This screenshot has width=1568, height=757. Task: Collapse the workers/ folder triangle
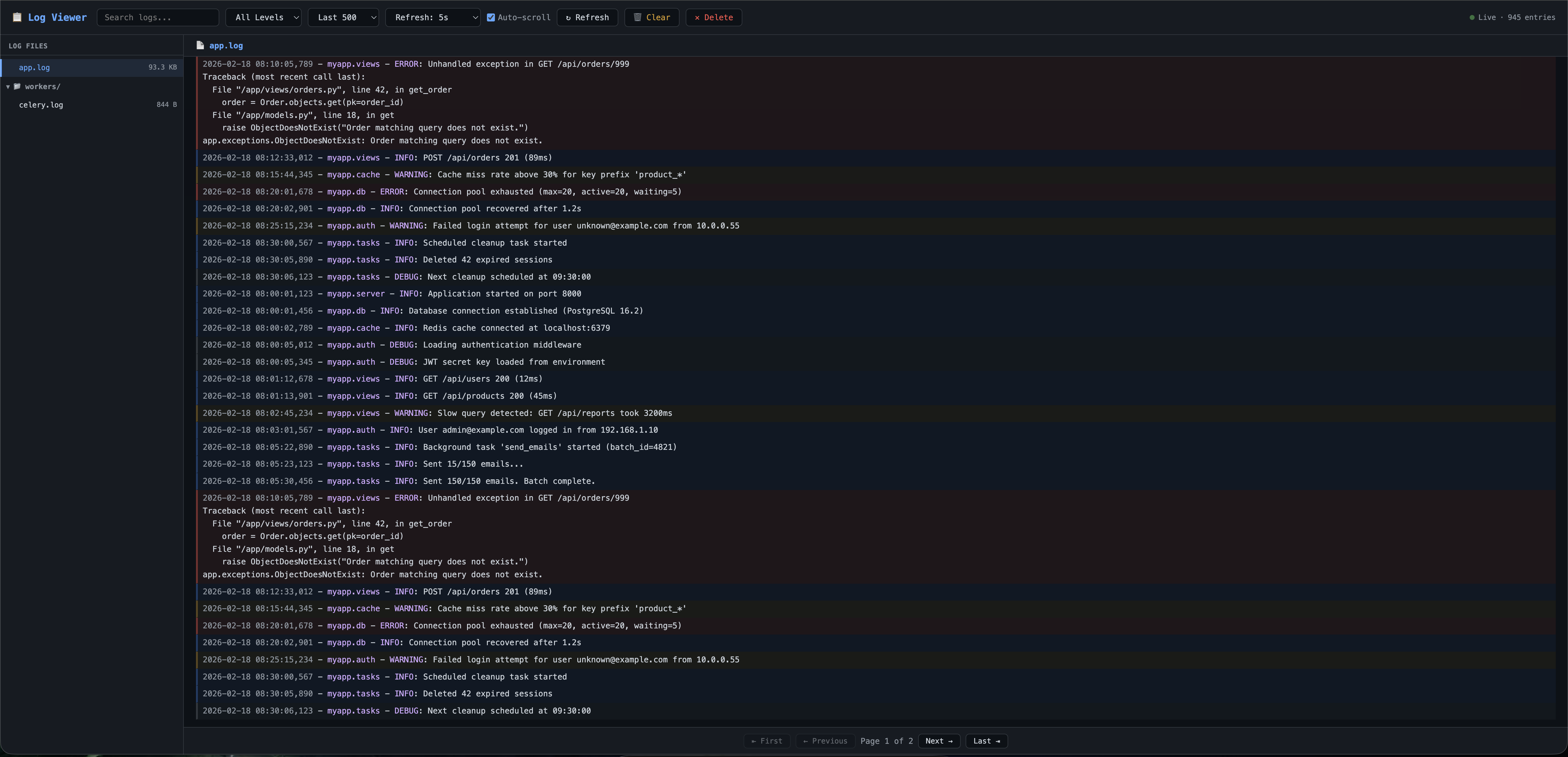click(8, 86)
